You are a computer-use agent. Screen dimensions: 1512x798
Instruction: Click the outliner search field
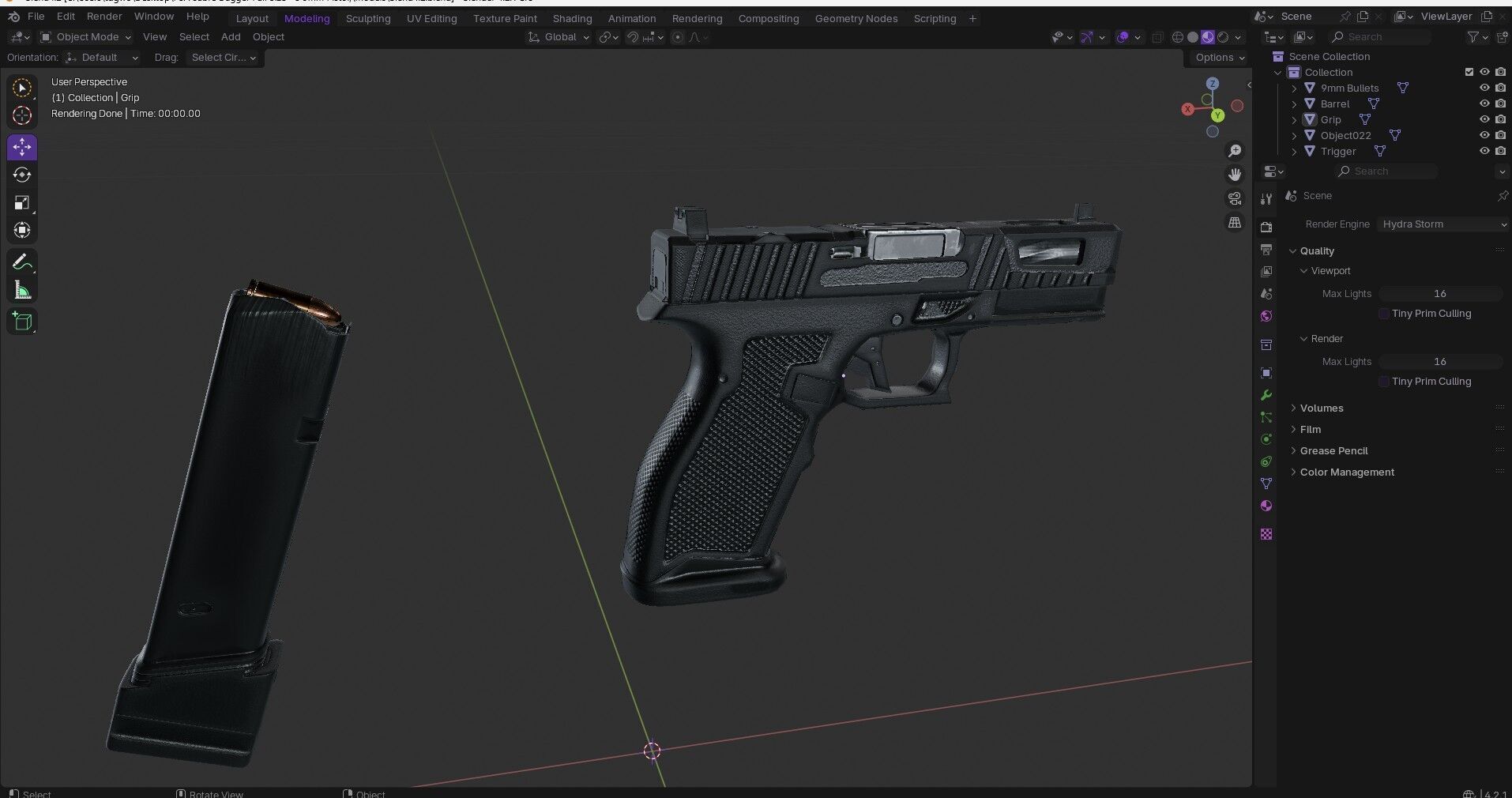[x=1380, y=37]
